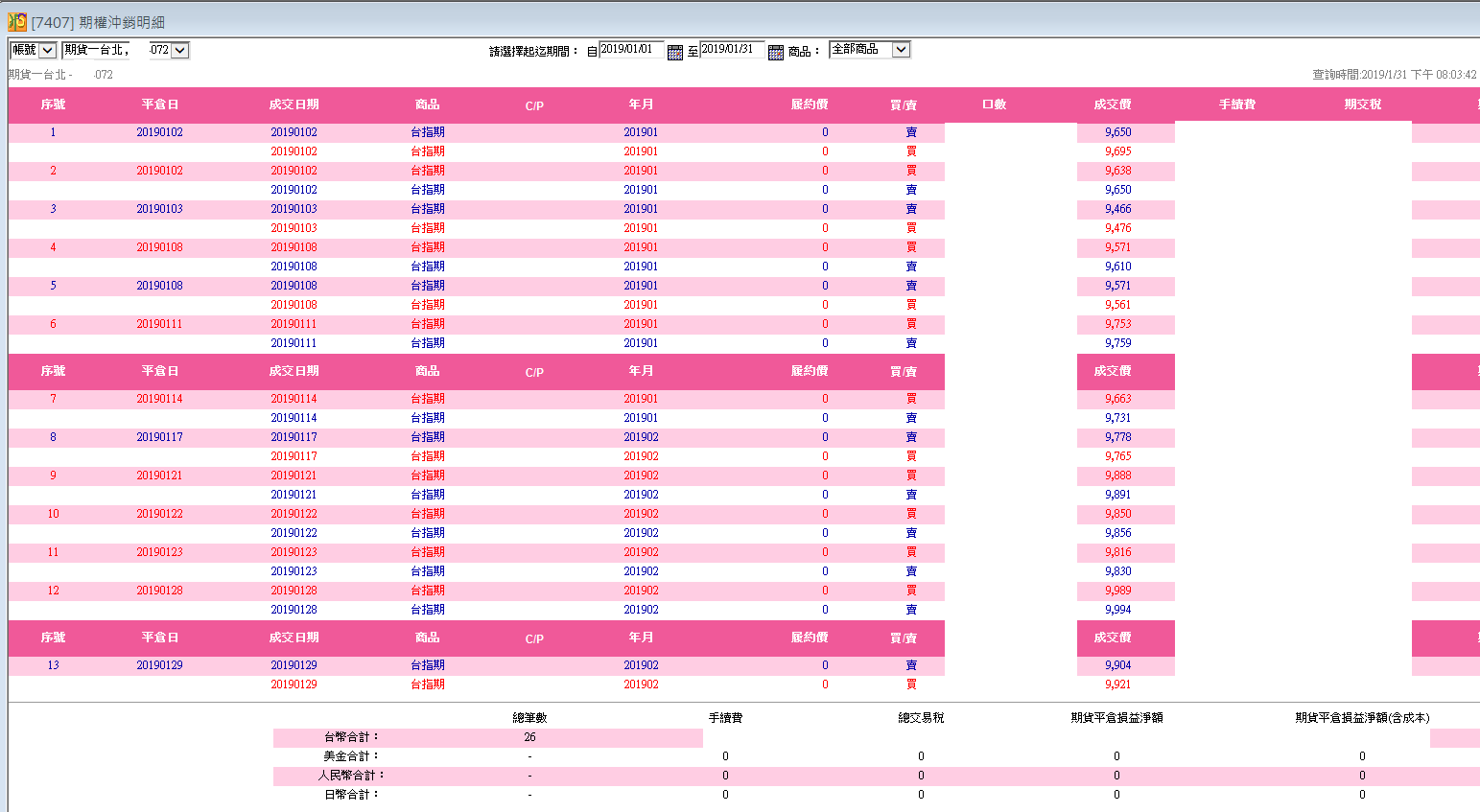
Task: Click 成交日期 header in the topmost header row
Action: click(294, 104)
